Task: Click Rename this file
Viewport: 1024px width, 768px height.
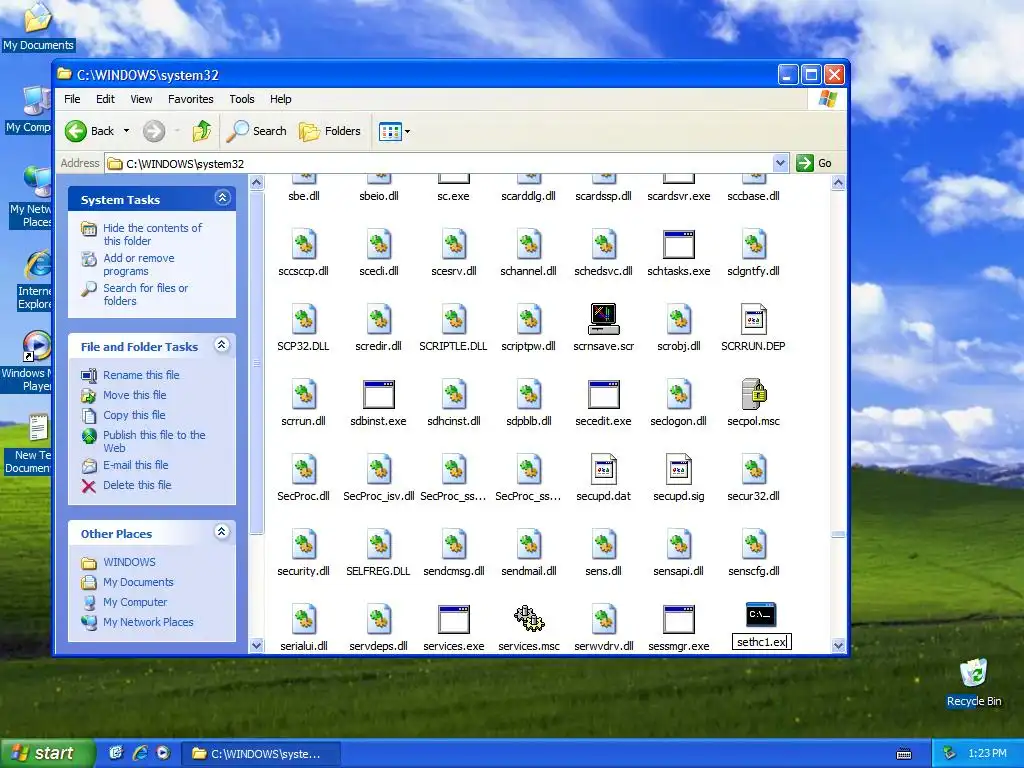Action: (141, 375)
